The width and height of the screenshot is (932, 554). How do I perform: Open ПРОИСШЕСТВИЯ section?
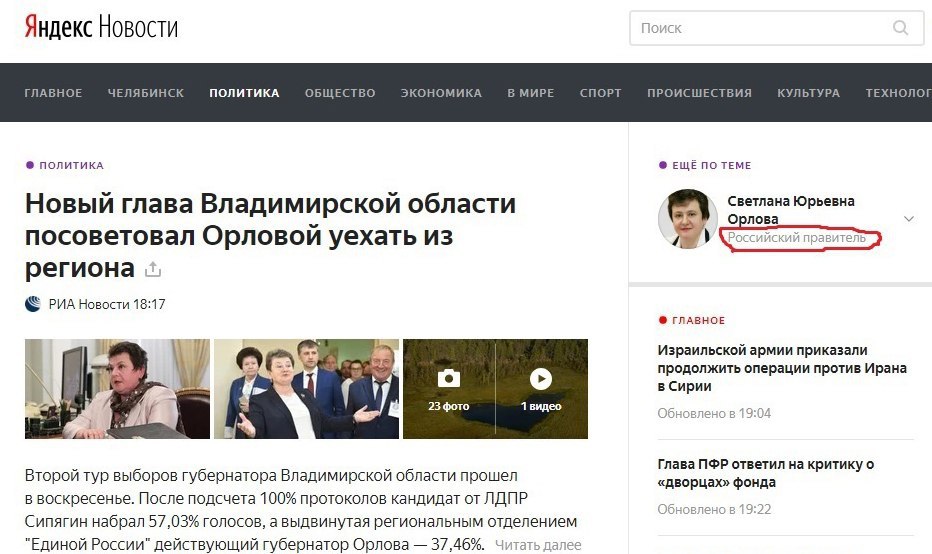(699, 93)
